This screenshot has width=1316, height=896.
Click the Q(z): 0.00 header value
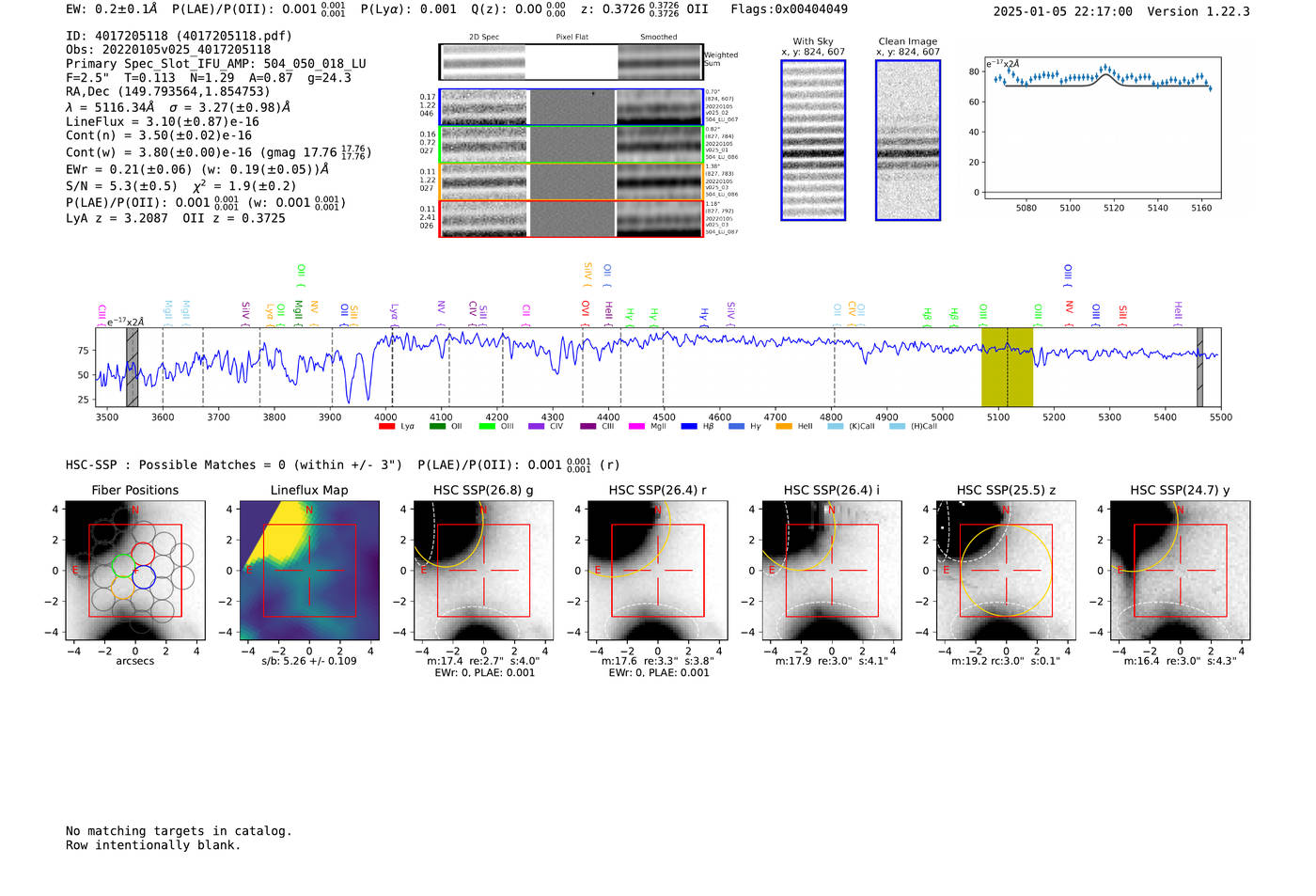[521, 9]
